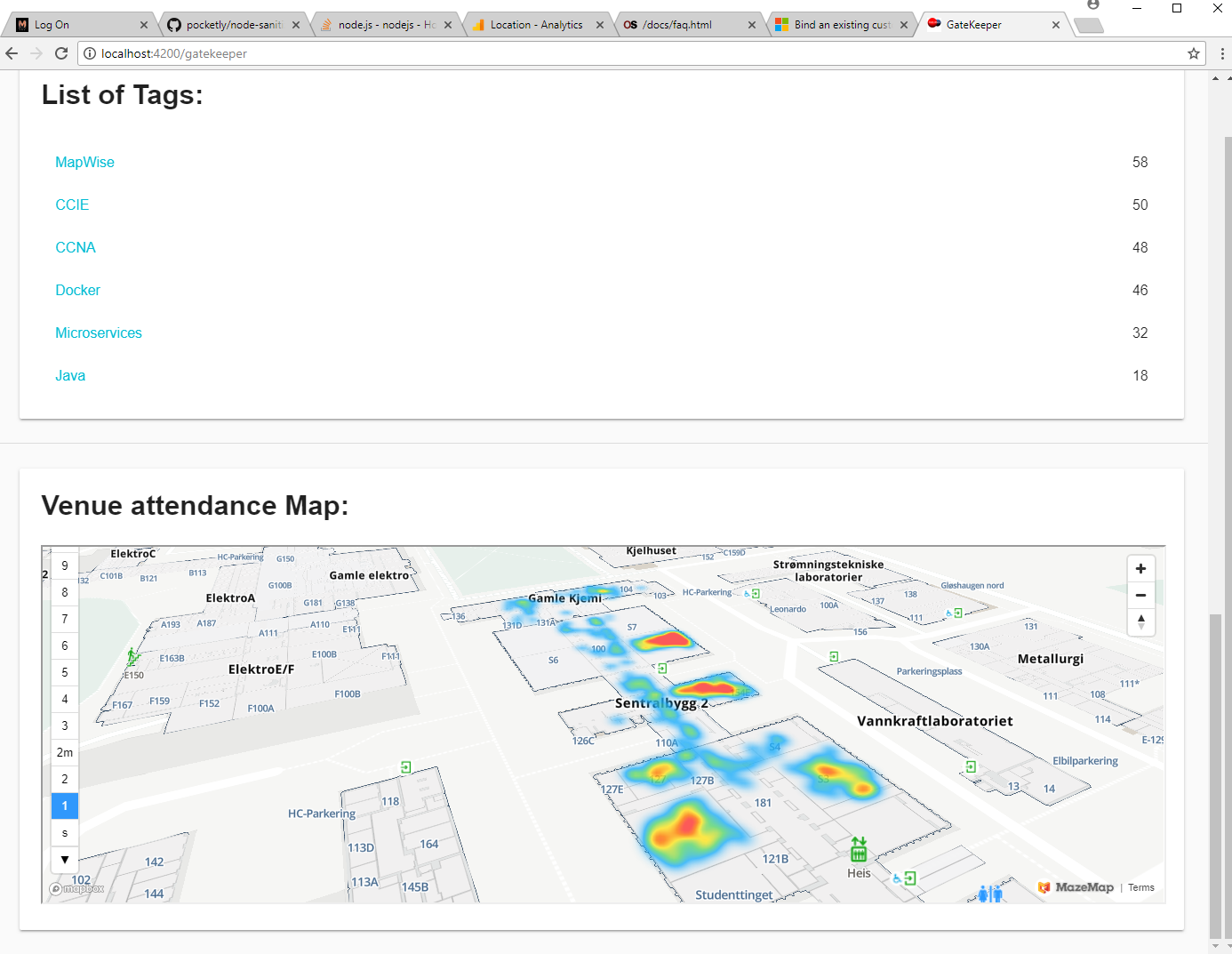Open the Microservices tag link
Screen dimensions: 1232x954
(99, 333)
